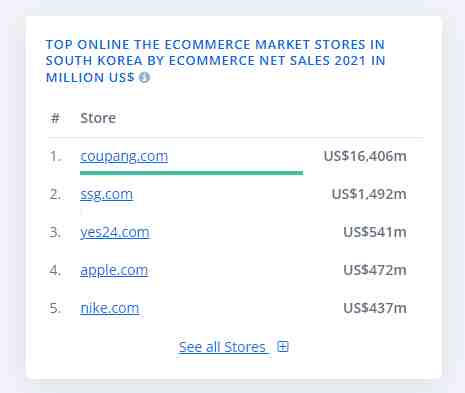
Task: Click the US$472m net sales value
Action: (x=375, y=270)
